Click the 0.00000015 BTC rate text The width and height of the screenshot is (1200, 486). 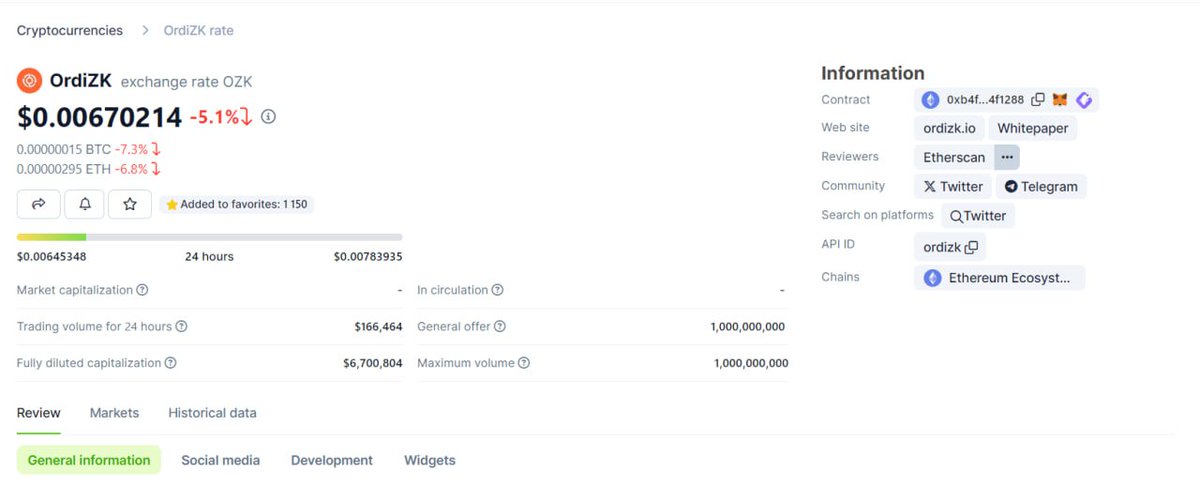(x=64, y=149)
